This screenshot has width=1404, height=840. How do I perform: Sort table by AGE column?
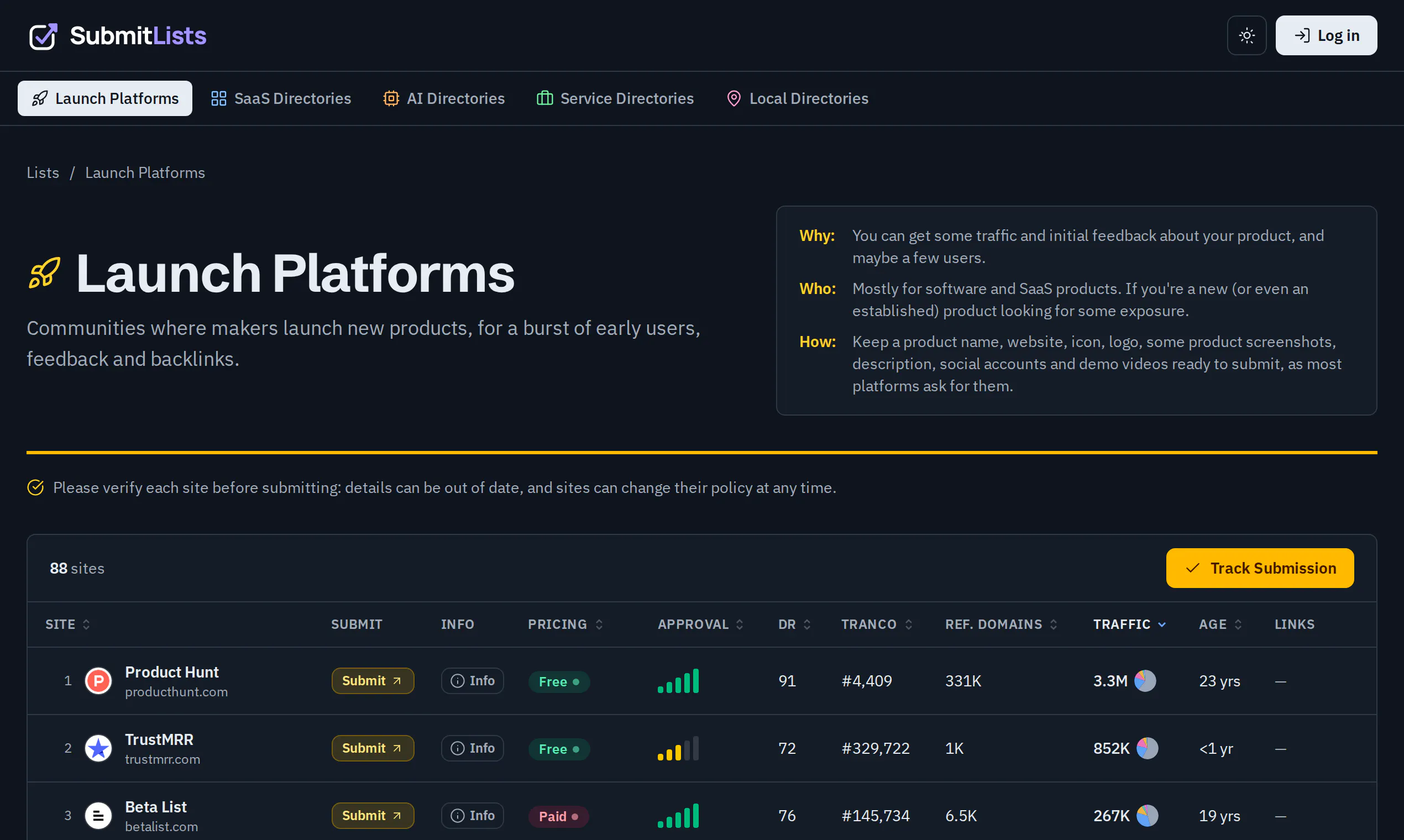(x=1220, y=624)
